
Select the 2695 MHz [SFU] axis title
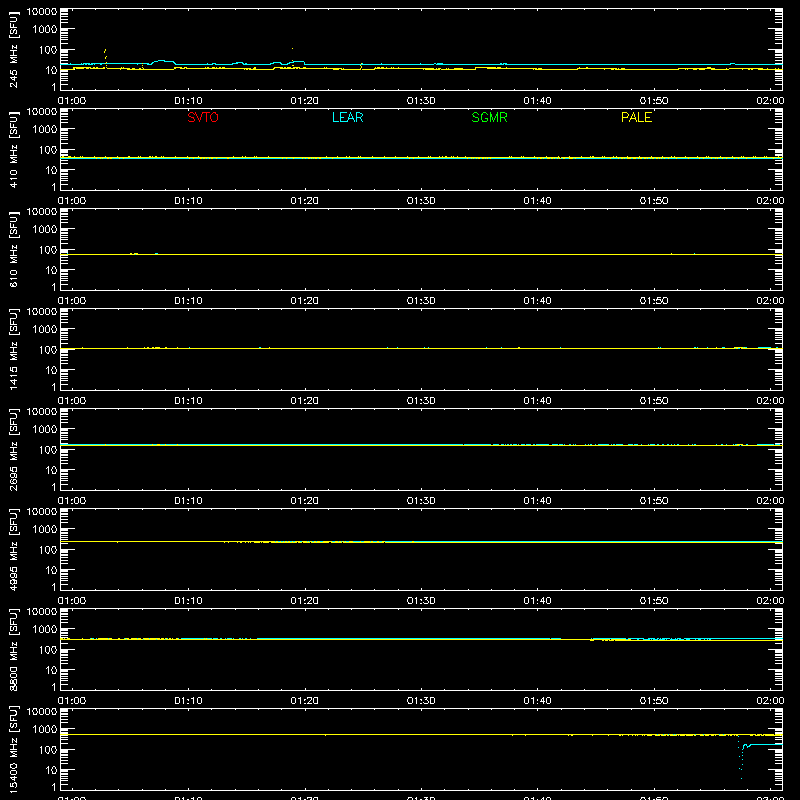[13, 449]
